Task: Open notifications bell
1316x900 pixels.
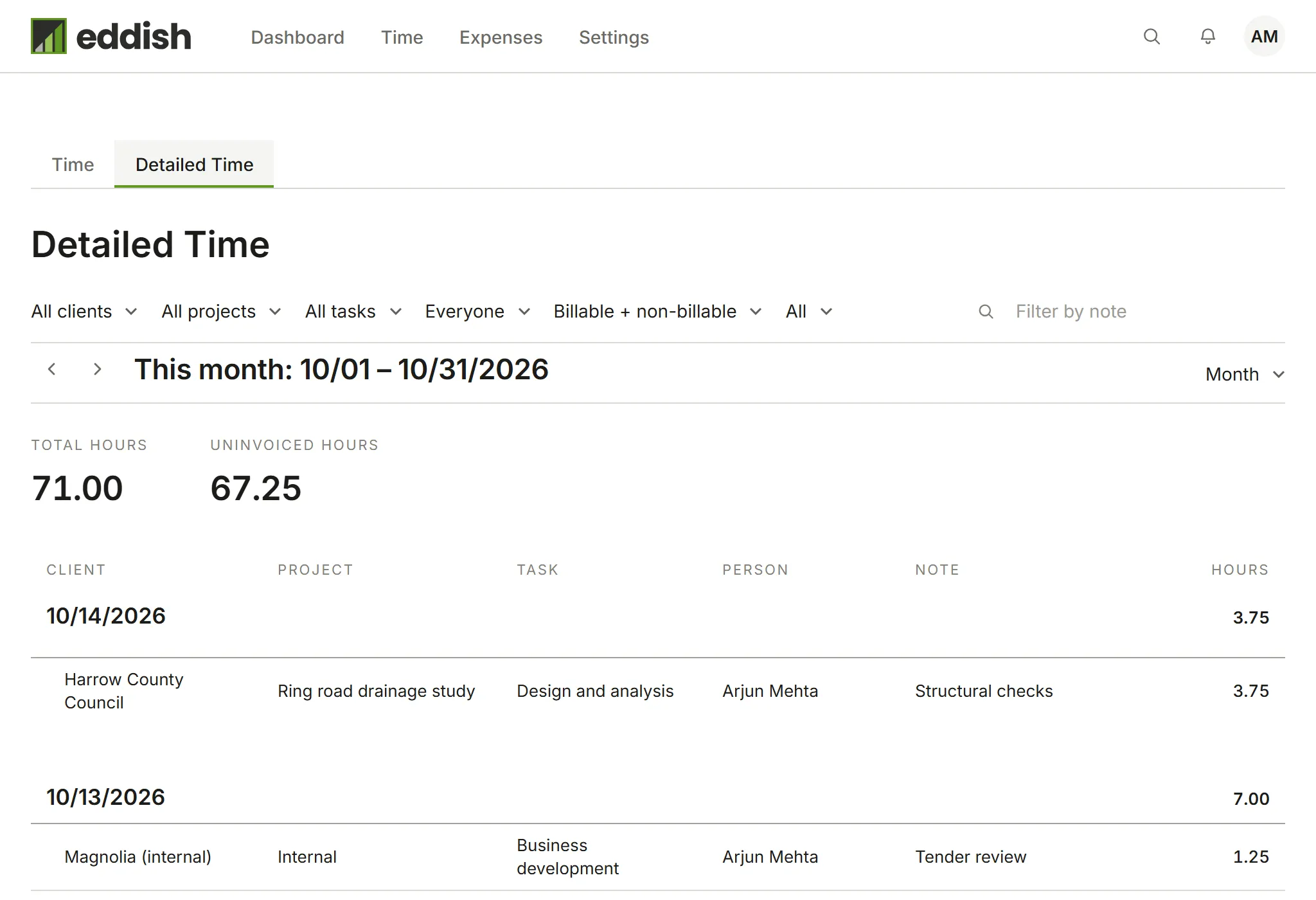Action: pos(1208,37)
